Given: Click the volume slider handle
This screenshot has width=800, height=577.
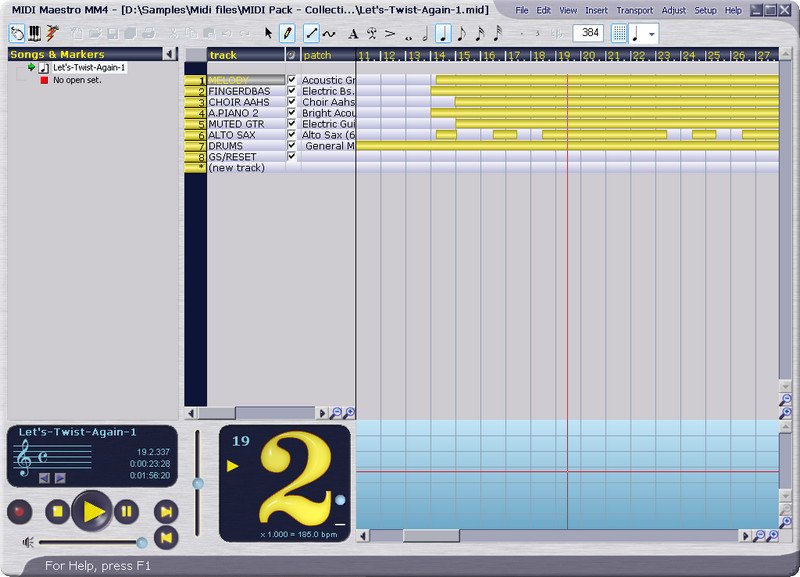Looking at the screenshot, I should (142, 542).
